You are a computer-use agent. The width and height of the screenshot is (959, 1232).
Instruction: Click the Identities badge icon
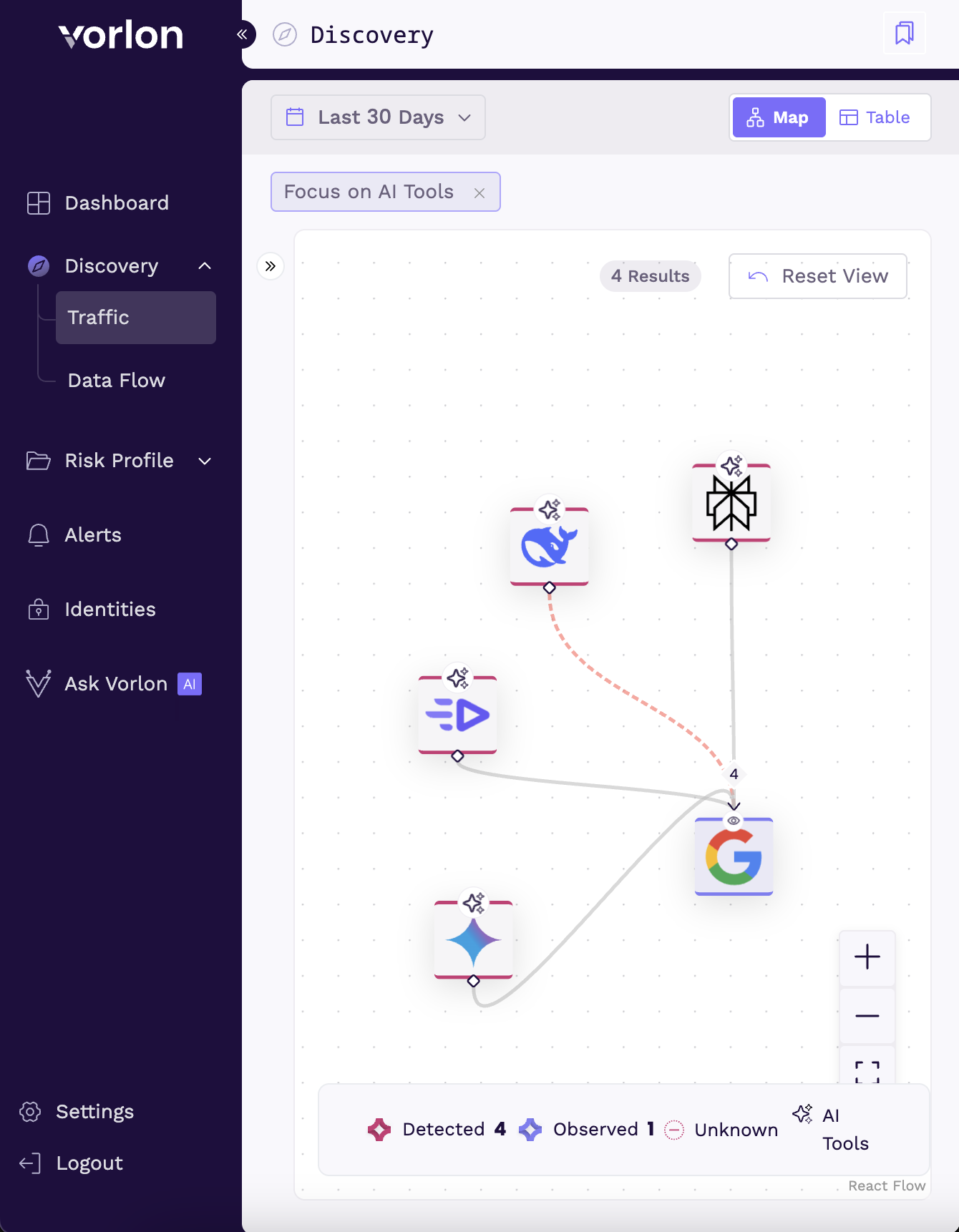[x=39, y=610]
